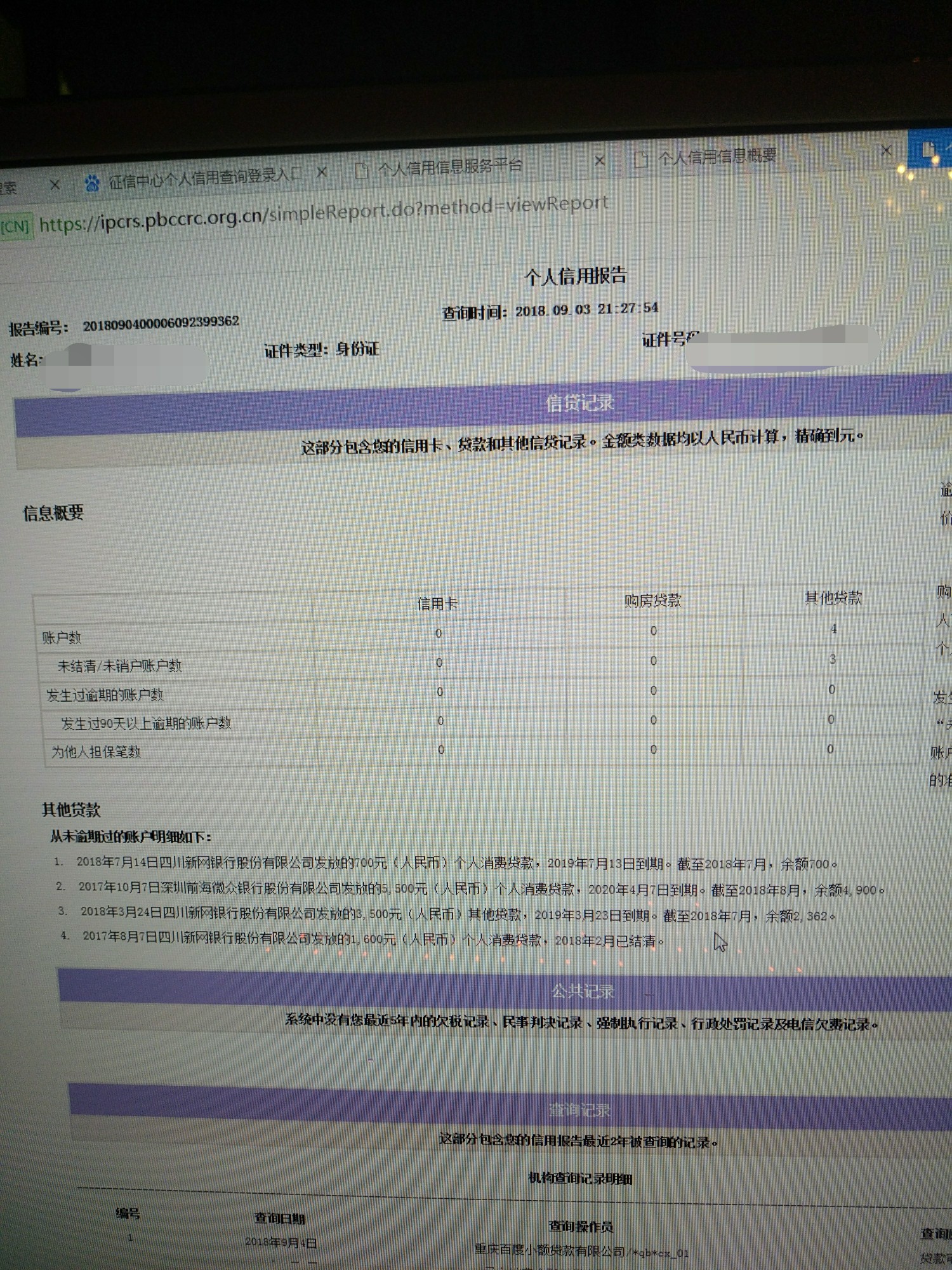The height and width of the screenshot is (1270, 952).
Task: Click the 发生过逾期的账户数 row label
Action: coord(105,695)
